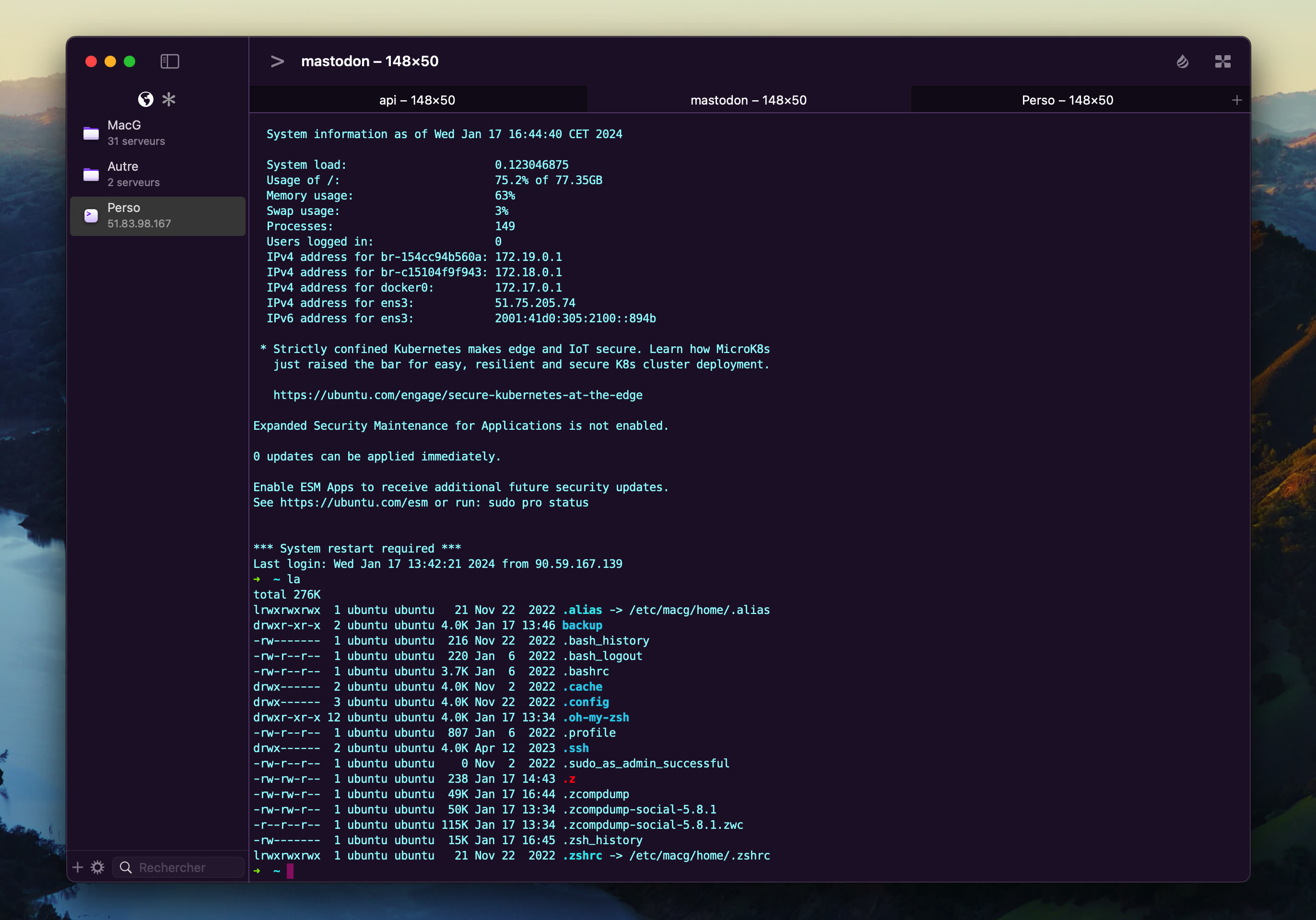The image size is (1316, 920).
Task: Open the globe hosts filter icon
Action: 146,100
